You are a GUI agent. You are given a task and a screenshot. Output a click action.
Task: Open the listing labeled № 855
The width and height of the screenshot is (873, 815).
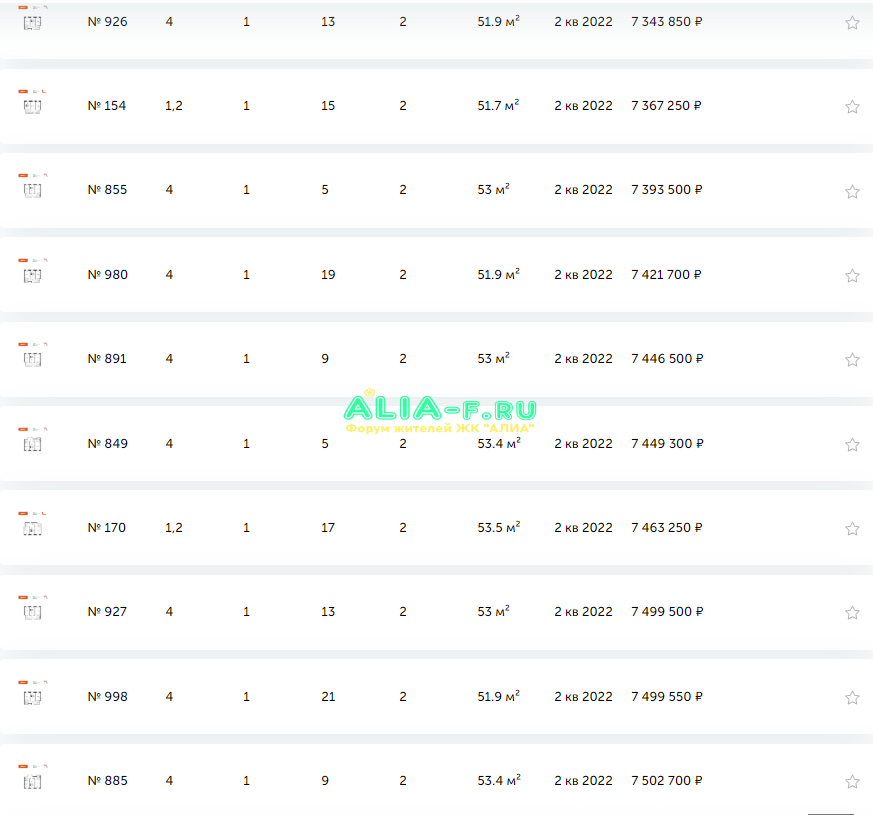tap(107, 190)
